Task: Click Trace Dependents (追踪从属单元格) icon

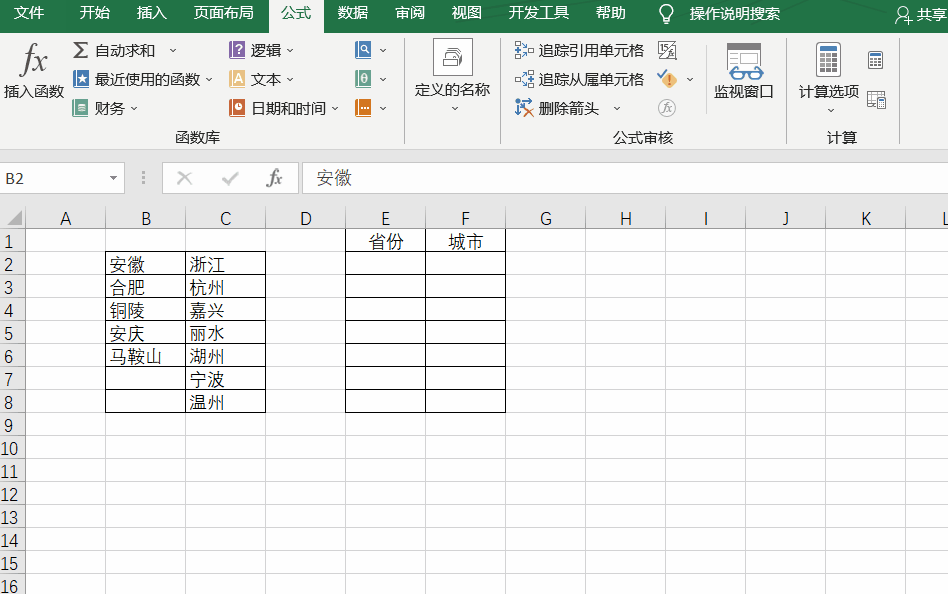Action: pyautogui.click(x=524, y=79)
